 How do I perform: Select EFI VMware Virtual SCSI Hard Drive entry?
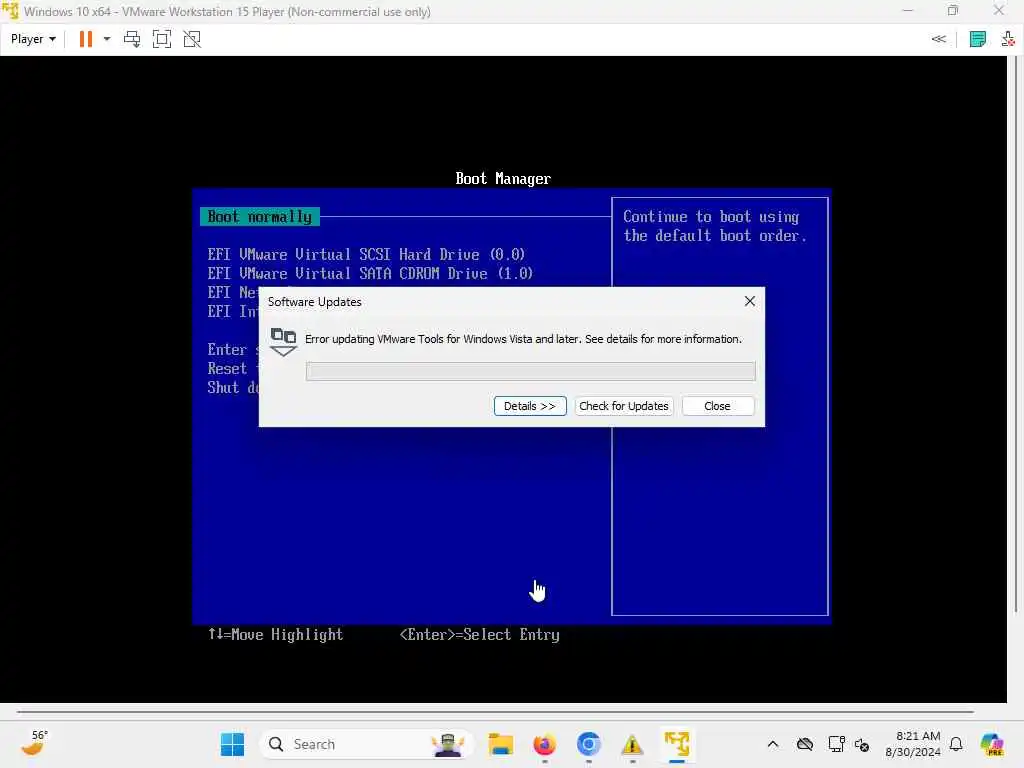point(366,254)
